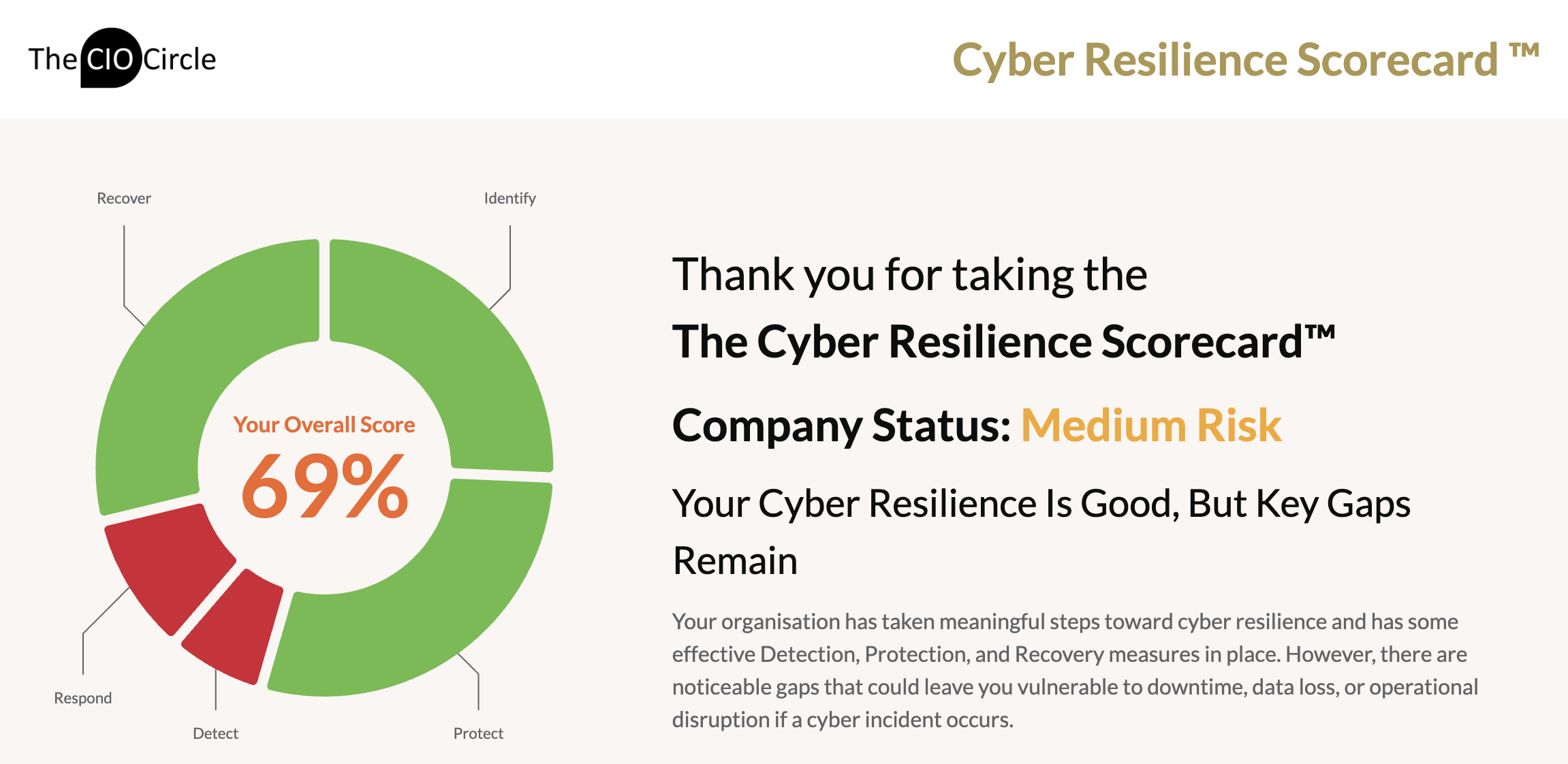The width and height of the screenshot is (1568, 764).
Task: Click the Detect chart label
Action: tap(215, 733)
